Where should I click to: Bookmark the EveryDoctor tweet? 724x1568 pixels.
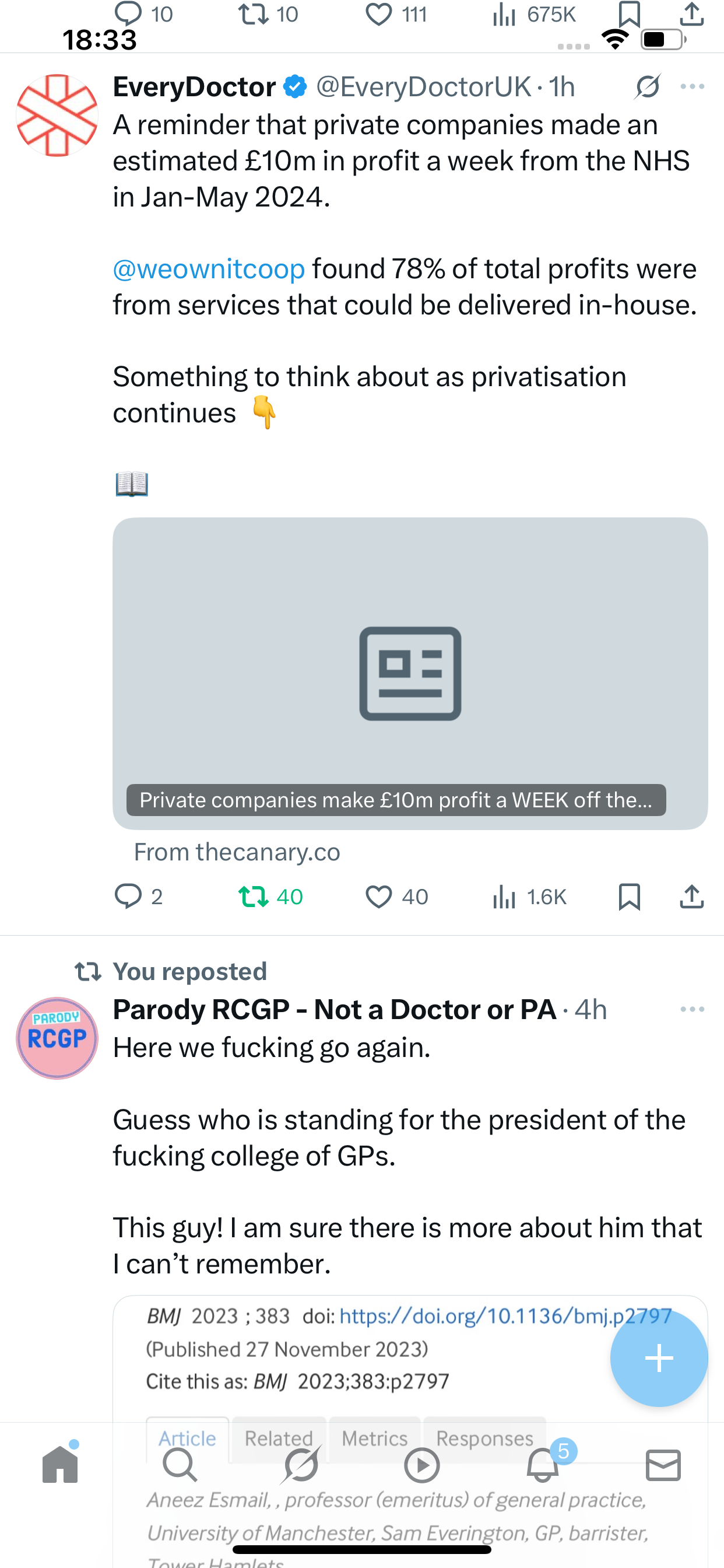point(629,897)
